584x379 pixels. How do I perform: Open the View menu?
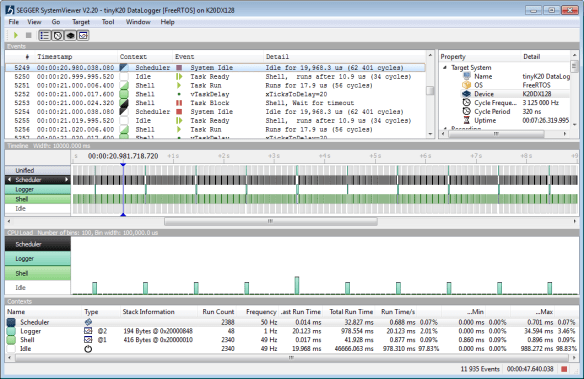coord(34,22)
